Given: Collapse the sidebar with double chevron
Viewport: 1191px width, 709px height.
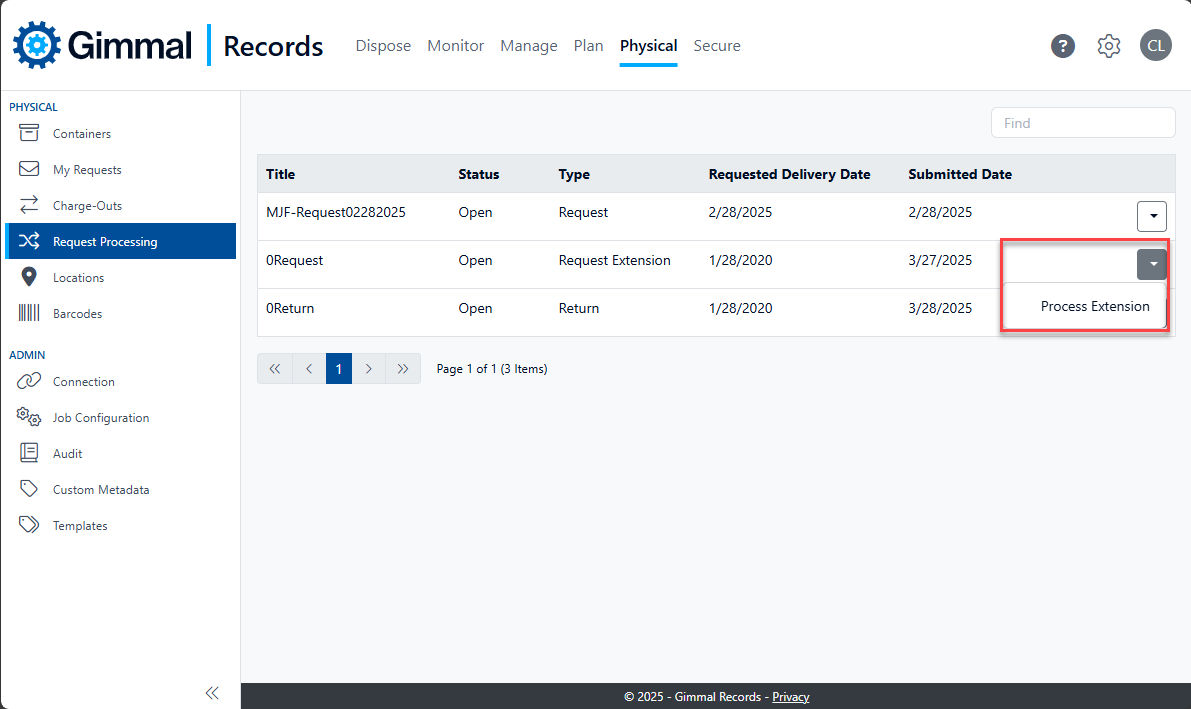Looking at the screenshot, I should (x=212, y=692).
